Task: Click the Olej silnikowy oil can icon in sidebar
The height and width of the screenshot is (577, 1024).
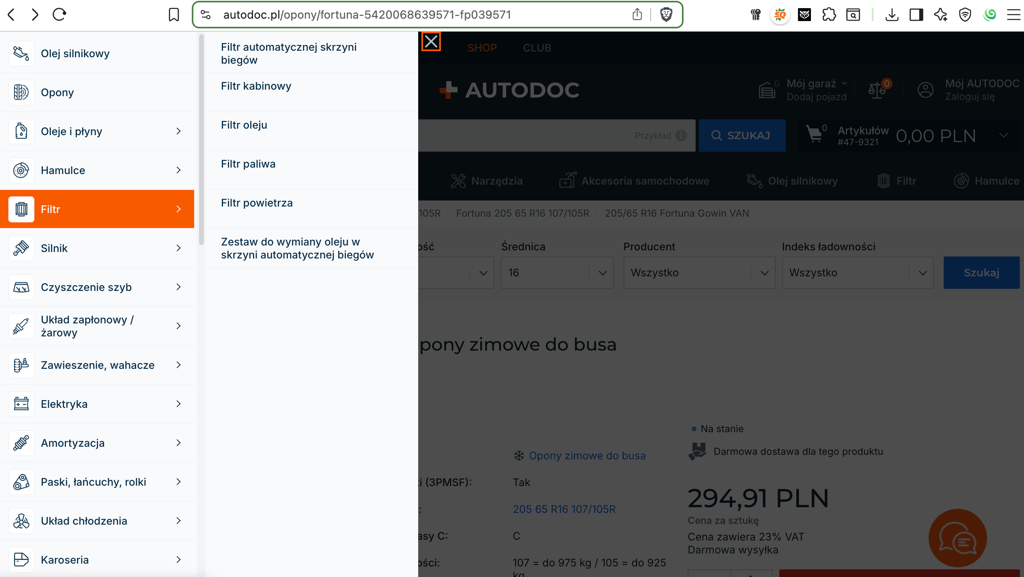Action: tap(21, 54)
